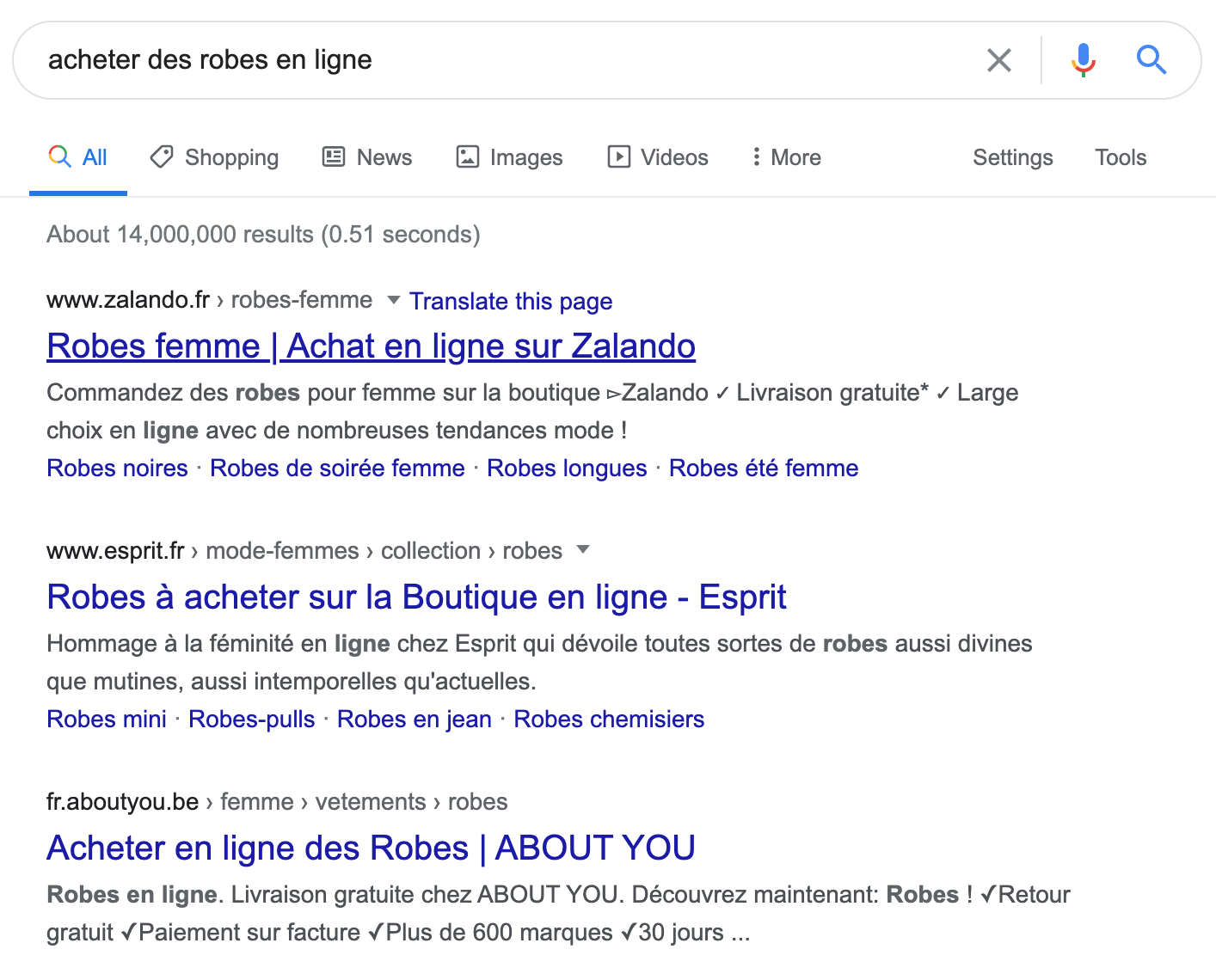Image resolution: width=1216 pixels, height=980 pixels.
Task: Open search Settings menu
Action: pyautogui.click(x=1012, y=157)
